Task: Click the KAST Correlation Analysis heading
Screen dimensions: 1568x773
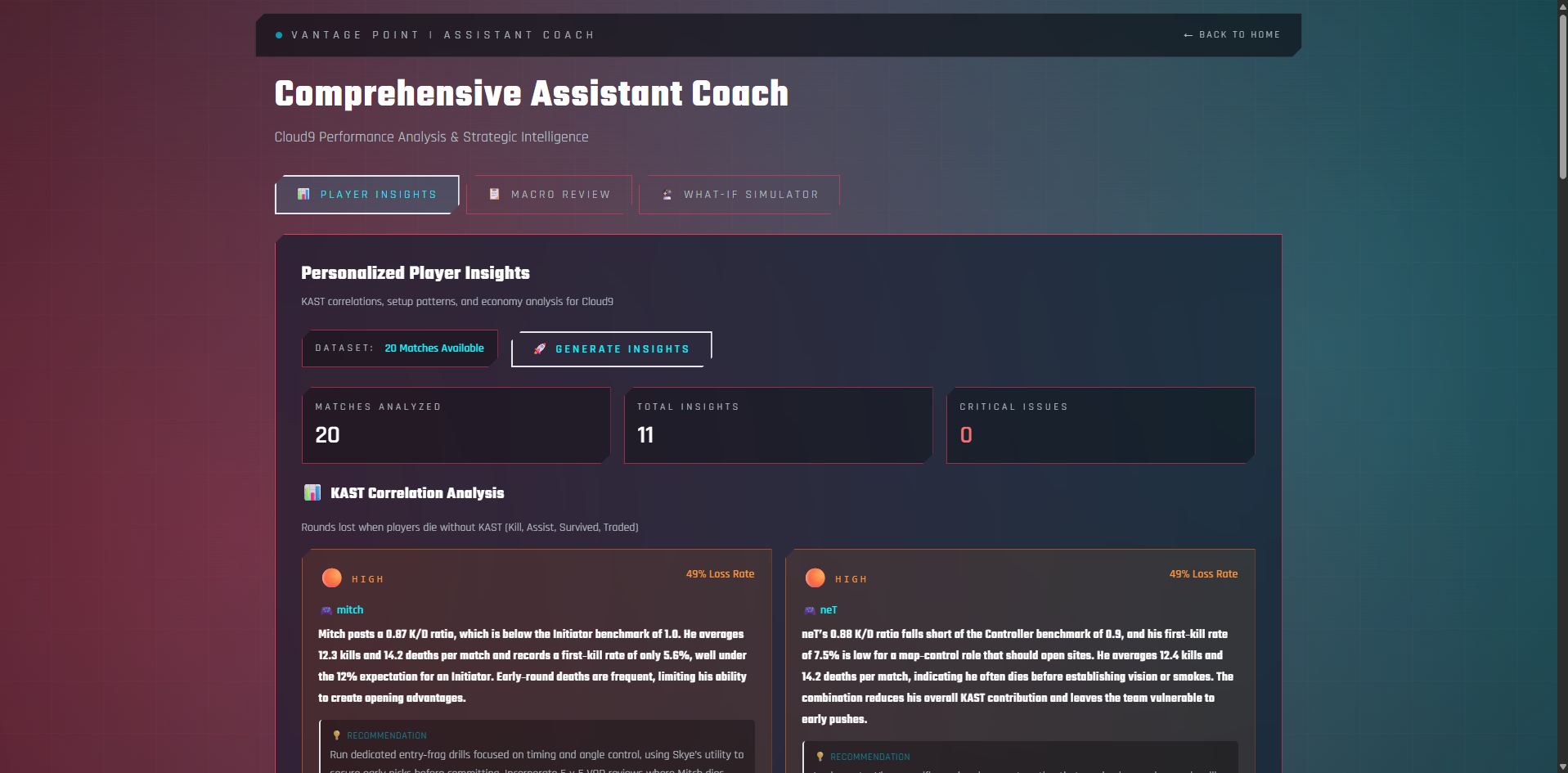Action: [417, 493]
